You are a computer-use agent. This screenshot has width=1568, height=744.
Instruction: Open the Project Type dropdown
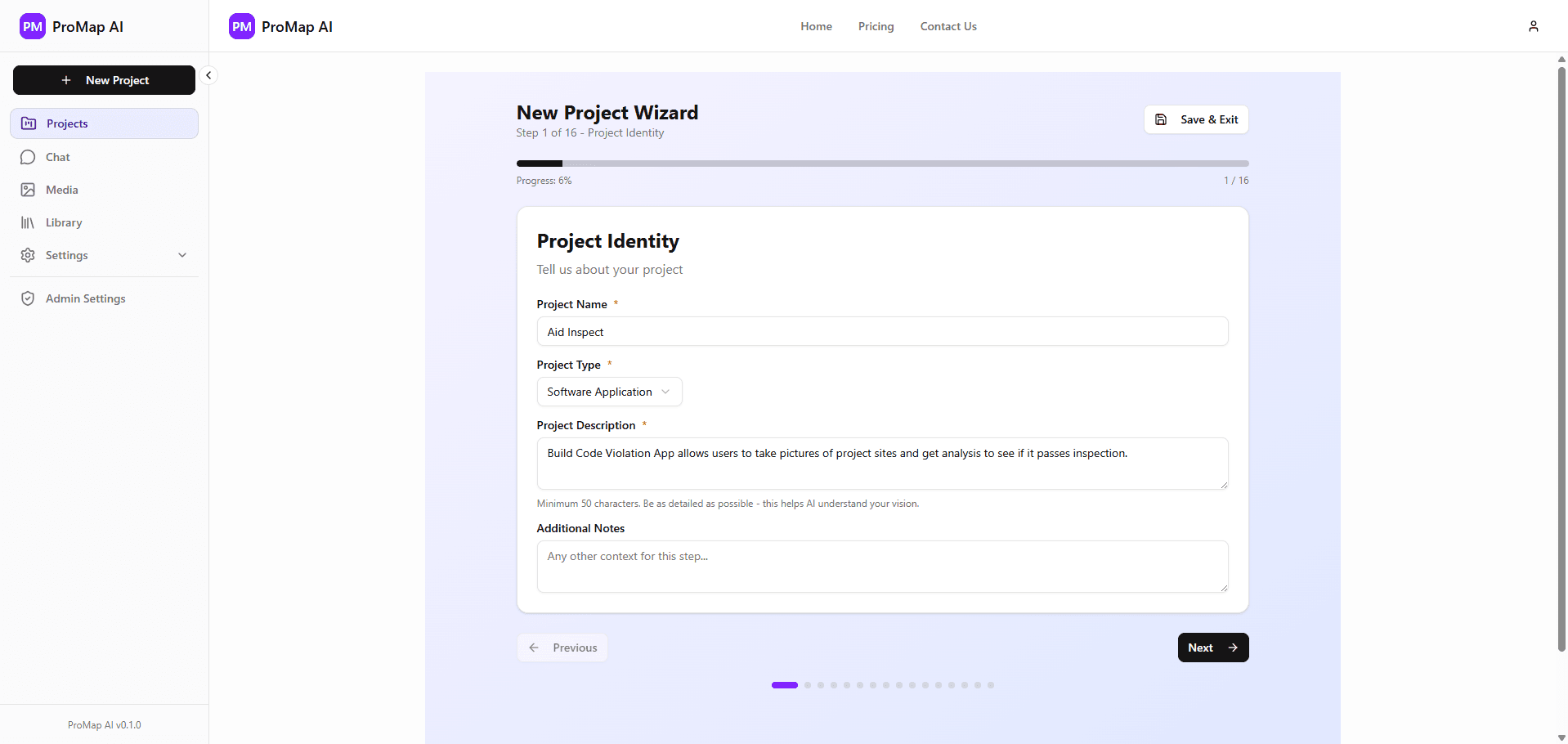608,391
